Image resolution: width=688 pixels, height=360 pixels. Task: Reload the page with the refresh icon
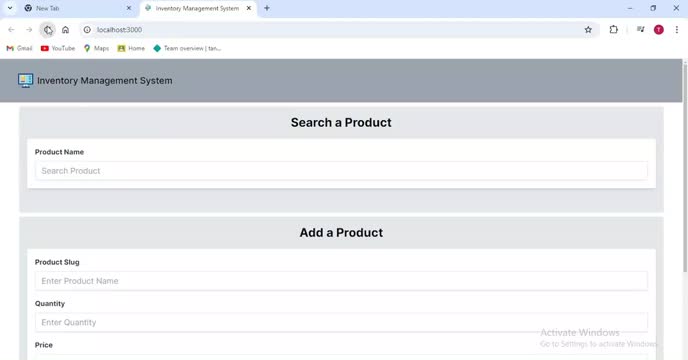pos(48,30)
